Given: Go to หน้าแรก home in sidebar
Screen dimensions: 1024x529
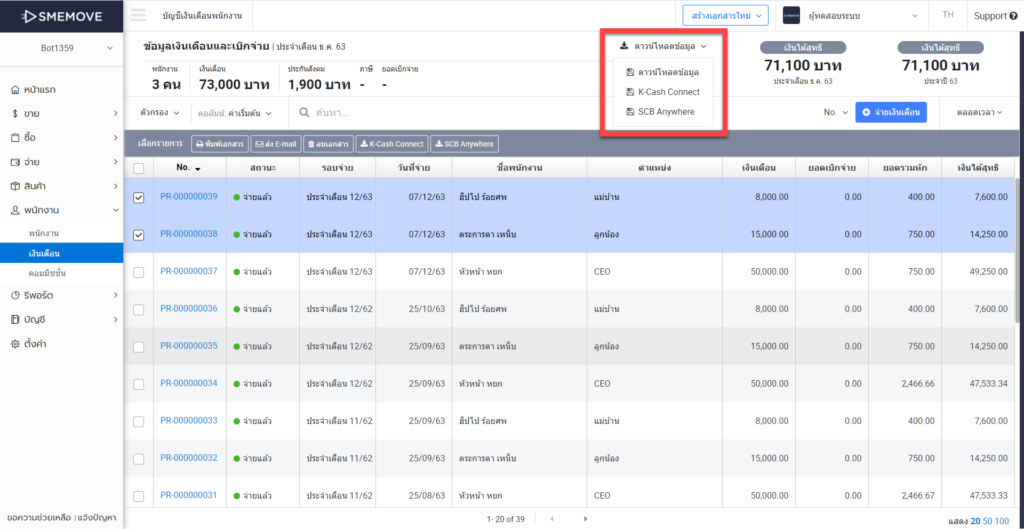Looking at the screenshot, I should [x=40, y=89].
